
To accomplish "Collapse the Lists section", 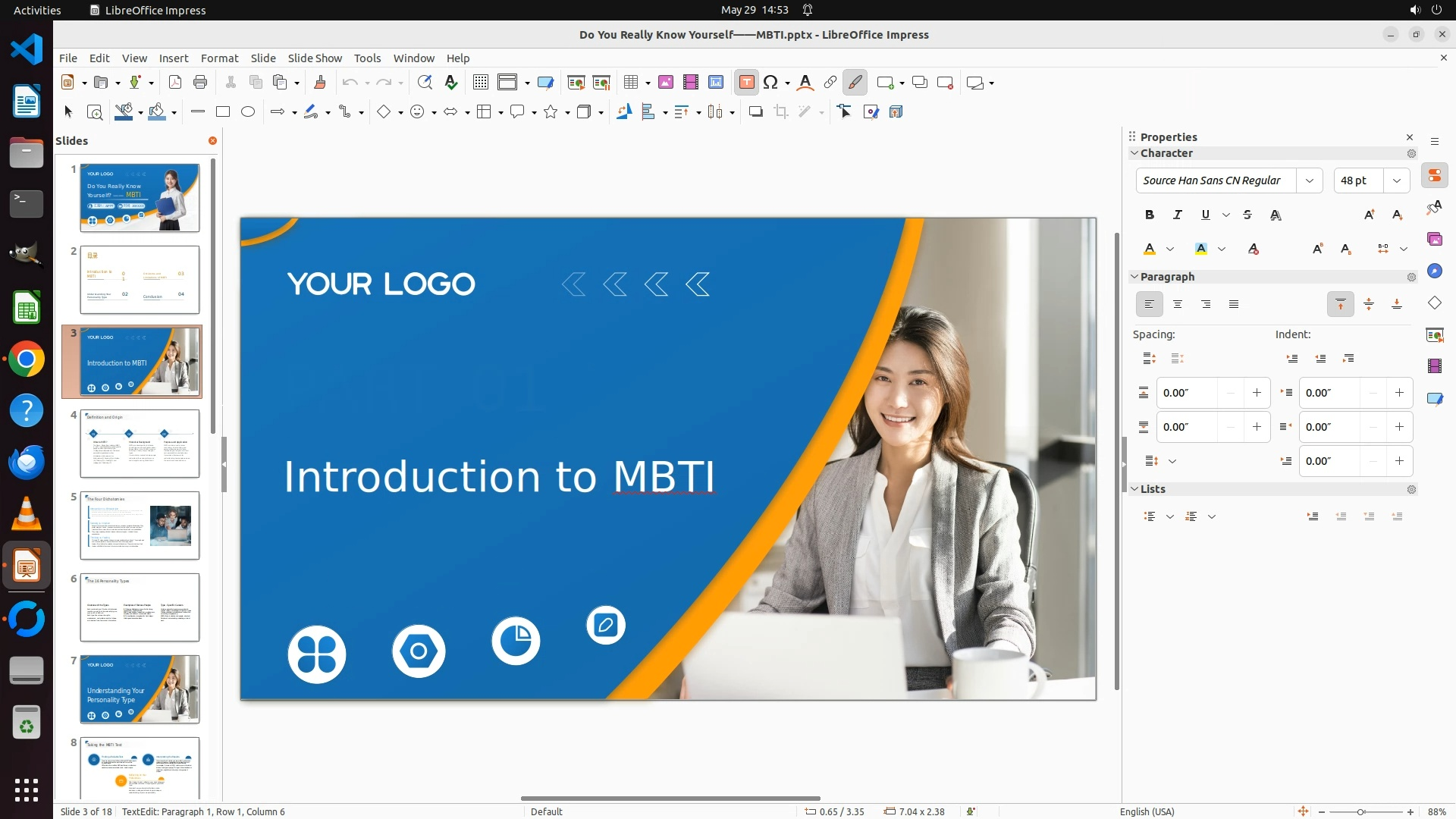I will pyautogui.click(x=1134, y=489).
